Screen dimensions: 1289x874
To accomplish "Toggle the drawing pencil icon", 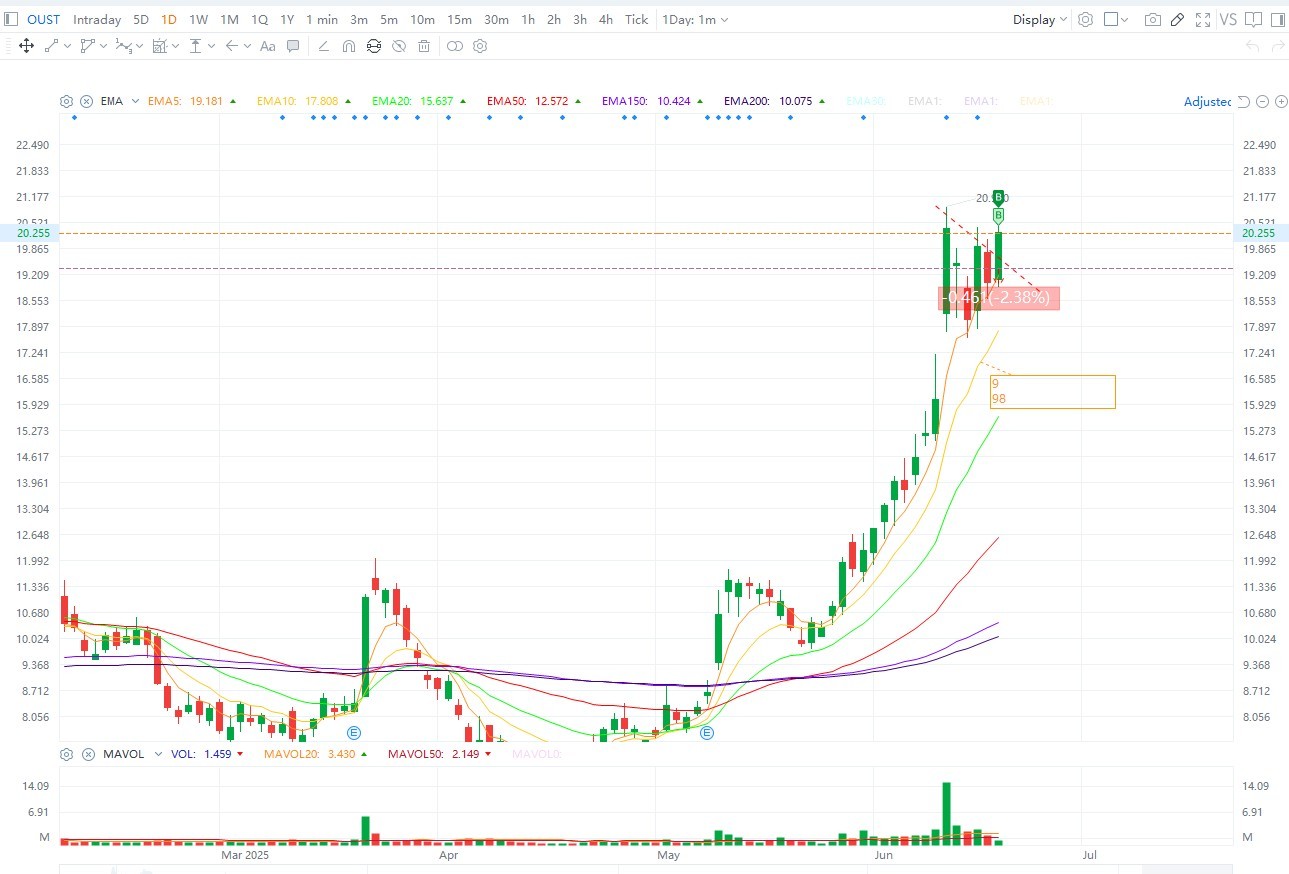I will pos(1178,19).
